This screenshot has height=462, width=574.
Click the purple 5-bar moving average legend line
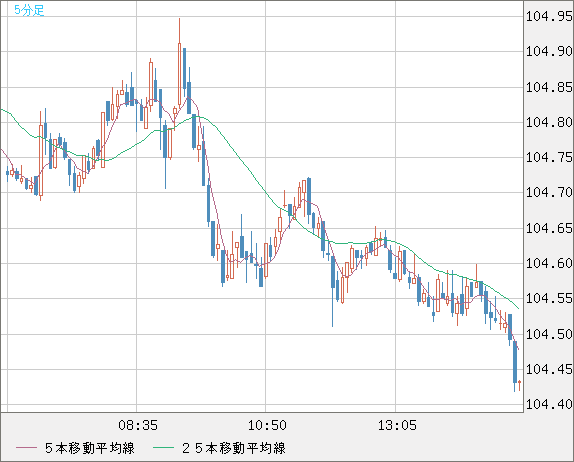click(x=26, y=448)
